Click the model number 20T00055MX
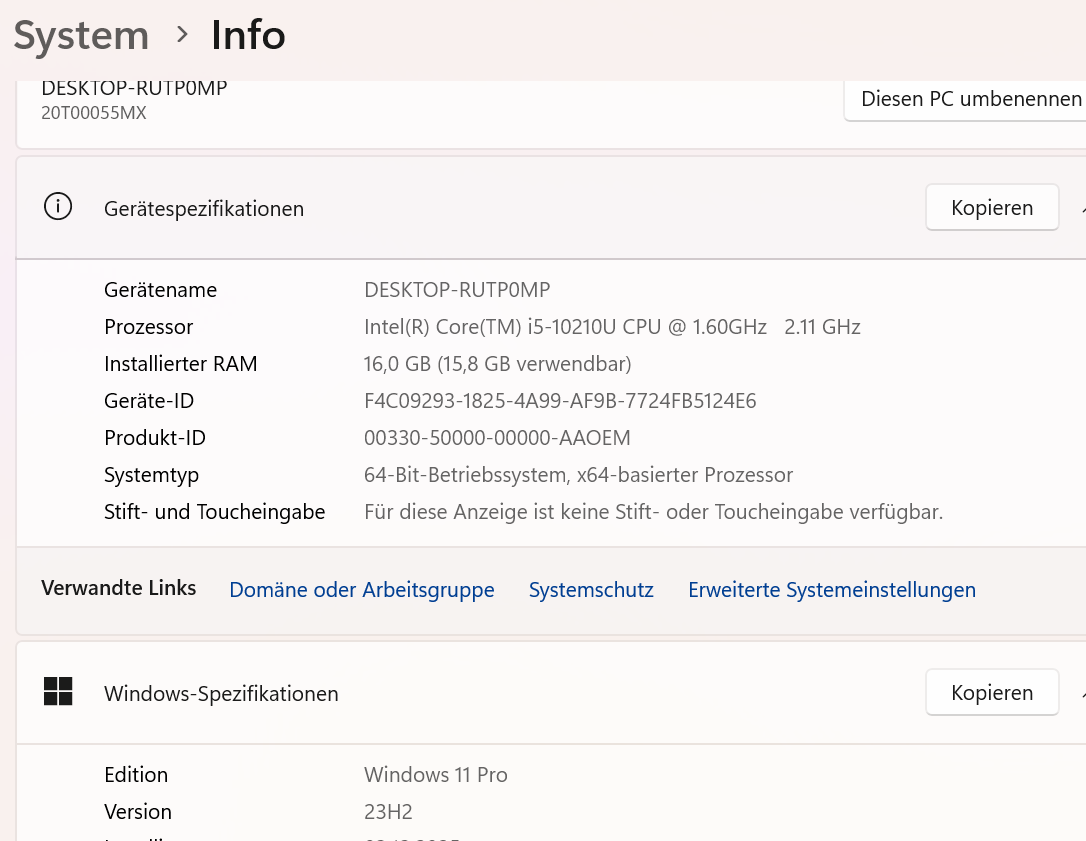Image resolution: width=1086 pixels, height=841 pixels. 94,113
